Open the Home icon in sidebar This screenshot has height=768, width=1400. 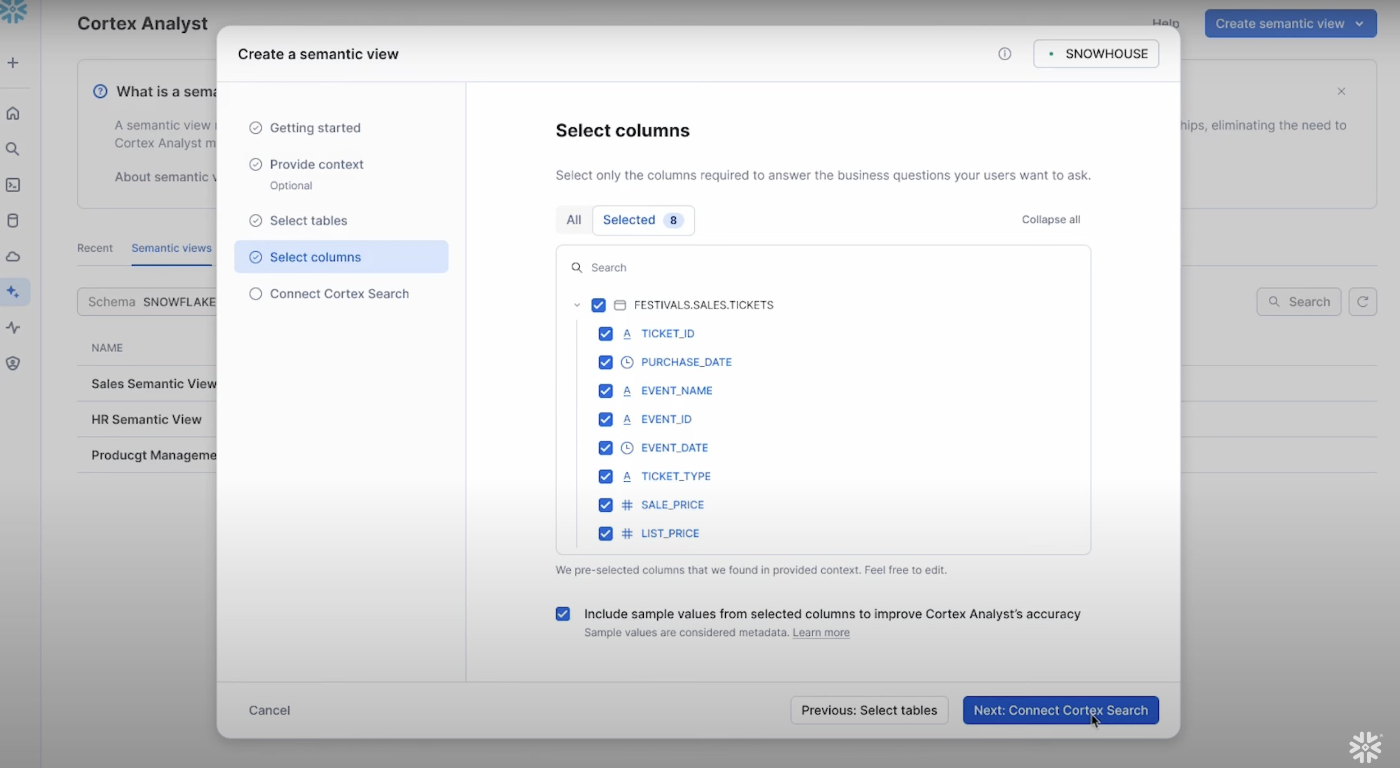[13, 113]
